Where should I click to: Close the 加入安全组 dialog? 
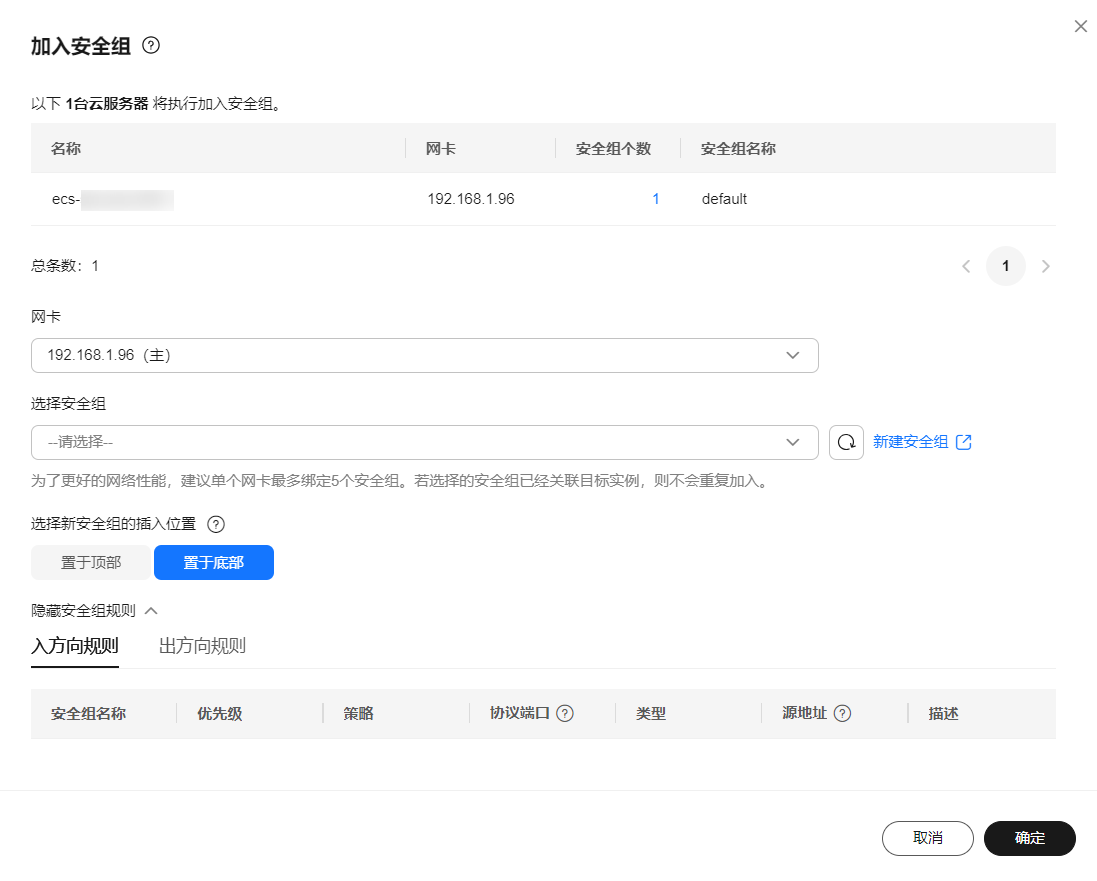(x=1080, y=26)
